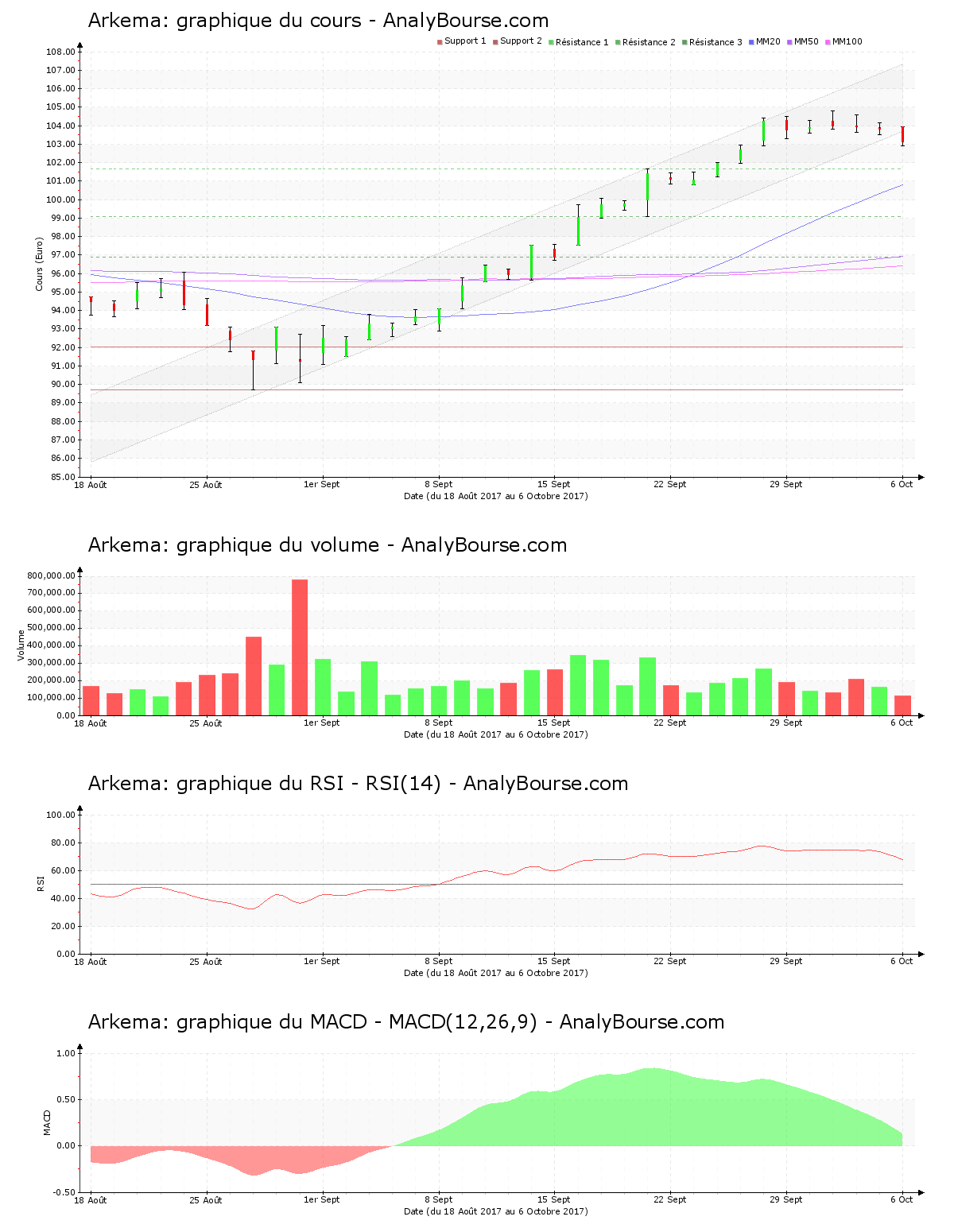Click the 1.00 value on MACD axis
The width and height of the screenshot is (954, 1232).
65,1053
